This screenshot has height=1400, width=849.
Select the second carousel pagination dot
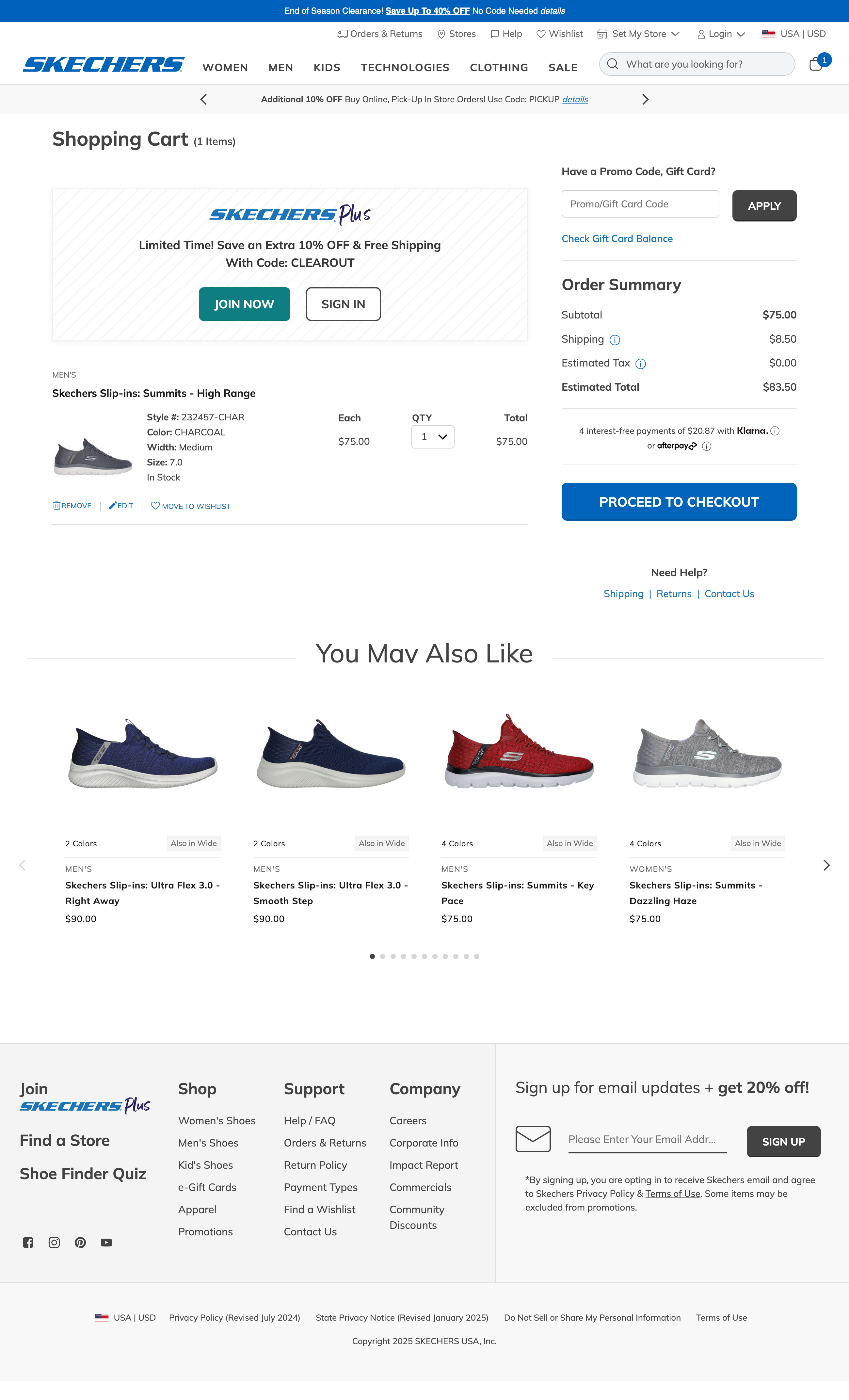point(383,956)
